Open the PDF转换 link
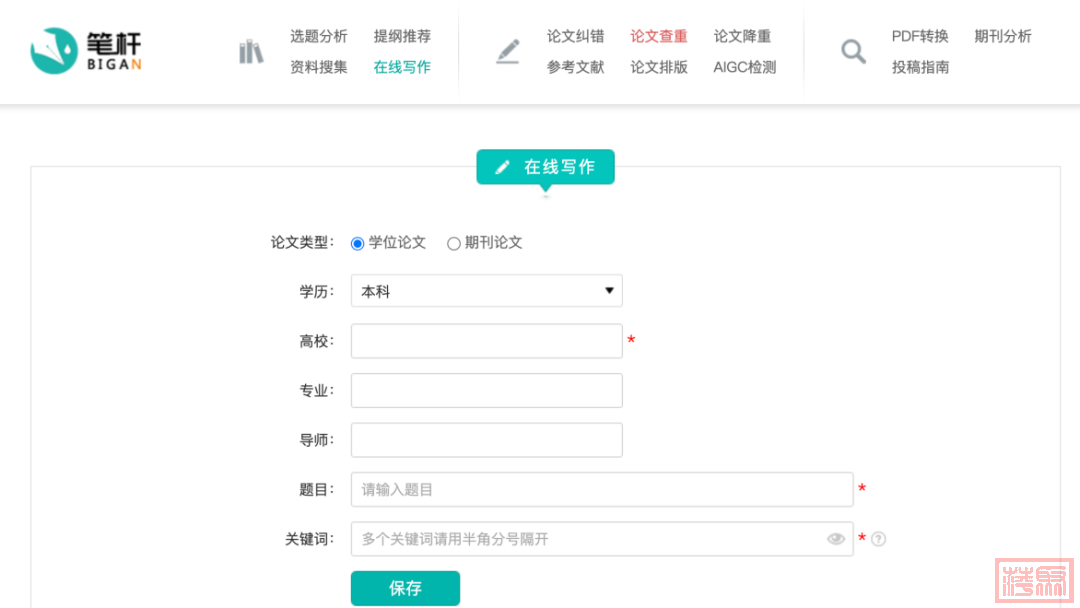1080x608 pixels. click(919, 36)
